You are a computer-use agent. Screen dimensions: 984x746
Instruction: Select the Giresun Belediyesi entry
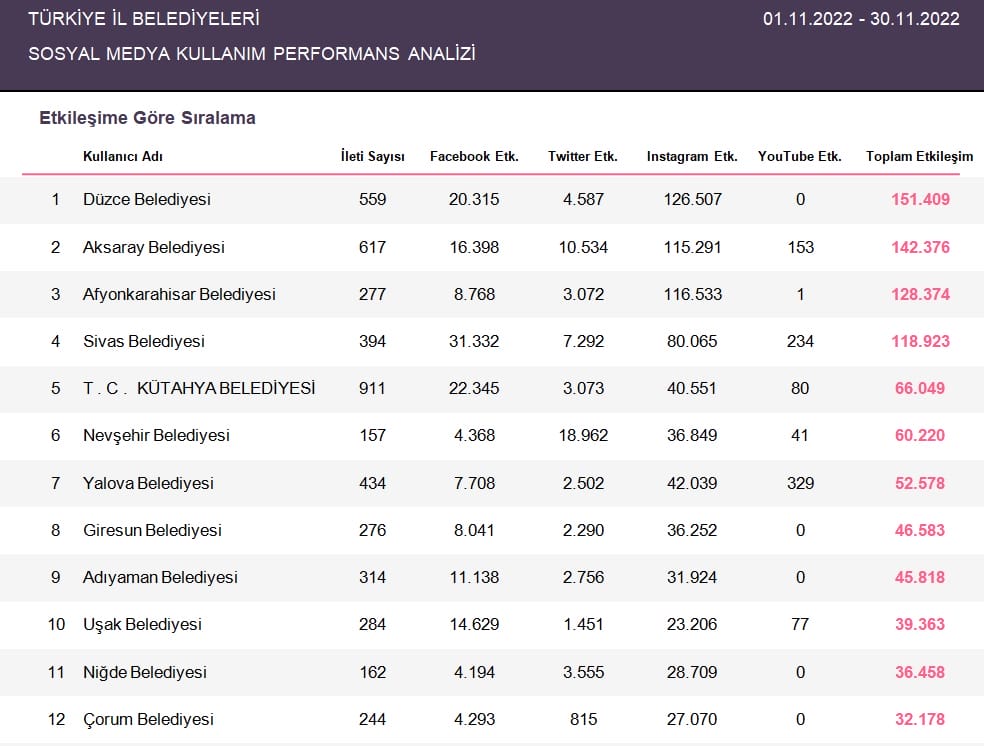(152, 530)
